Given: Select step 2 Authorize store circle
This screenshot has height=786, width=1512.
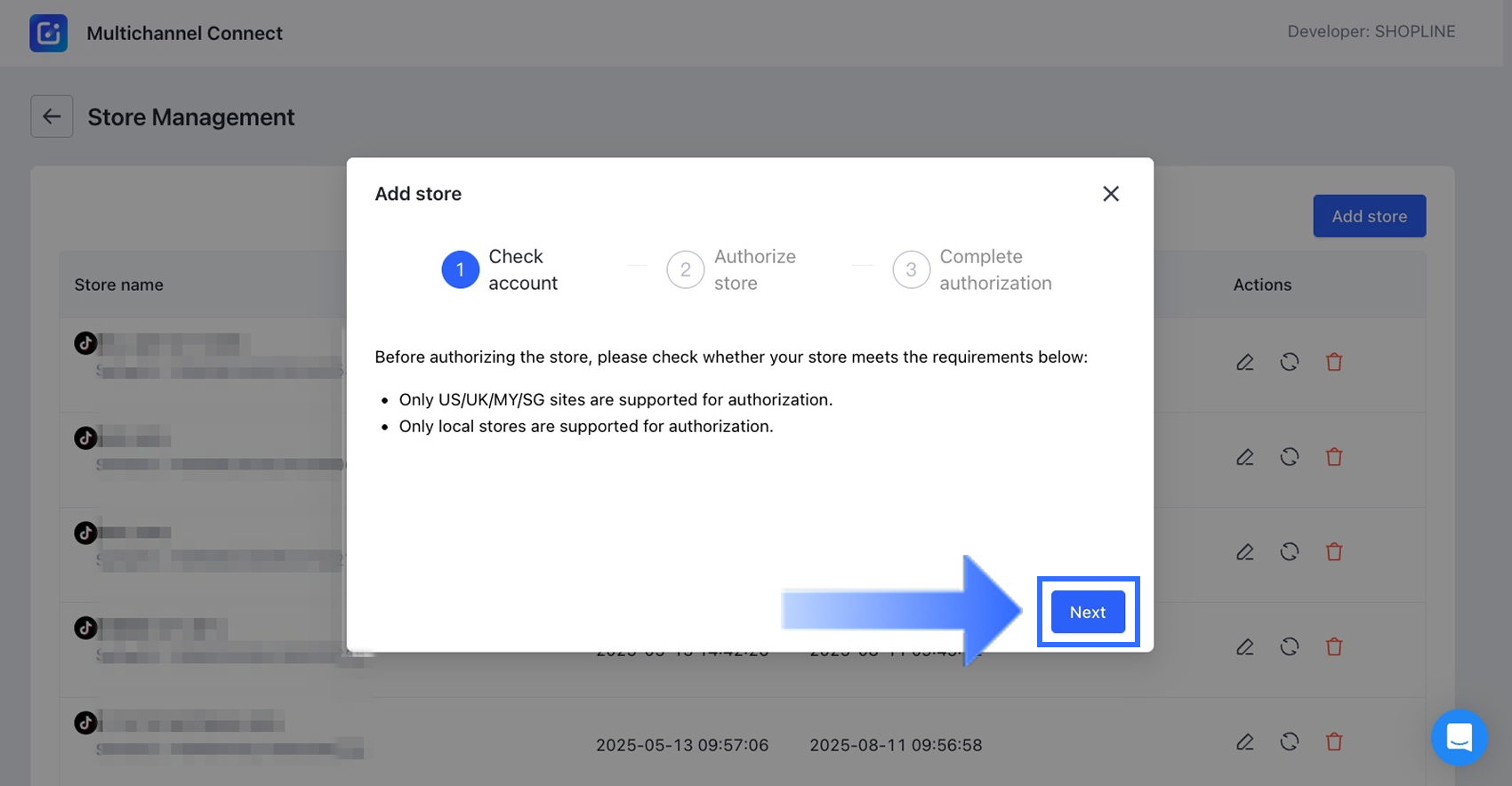Looking at the screenshot, I should (686, 269).
